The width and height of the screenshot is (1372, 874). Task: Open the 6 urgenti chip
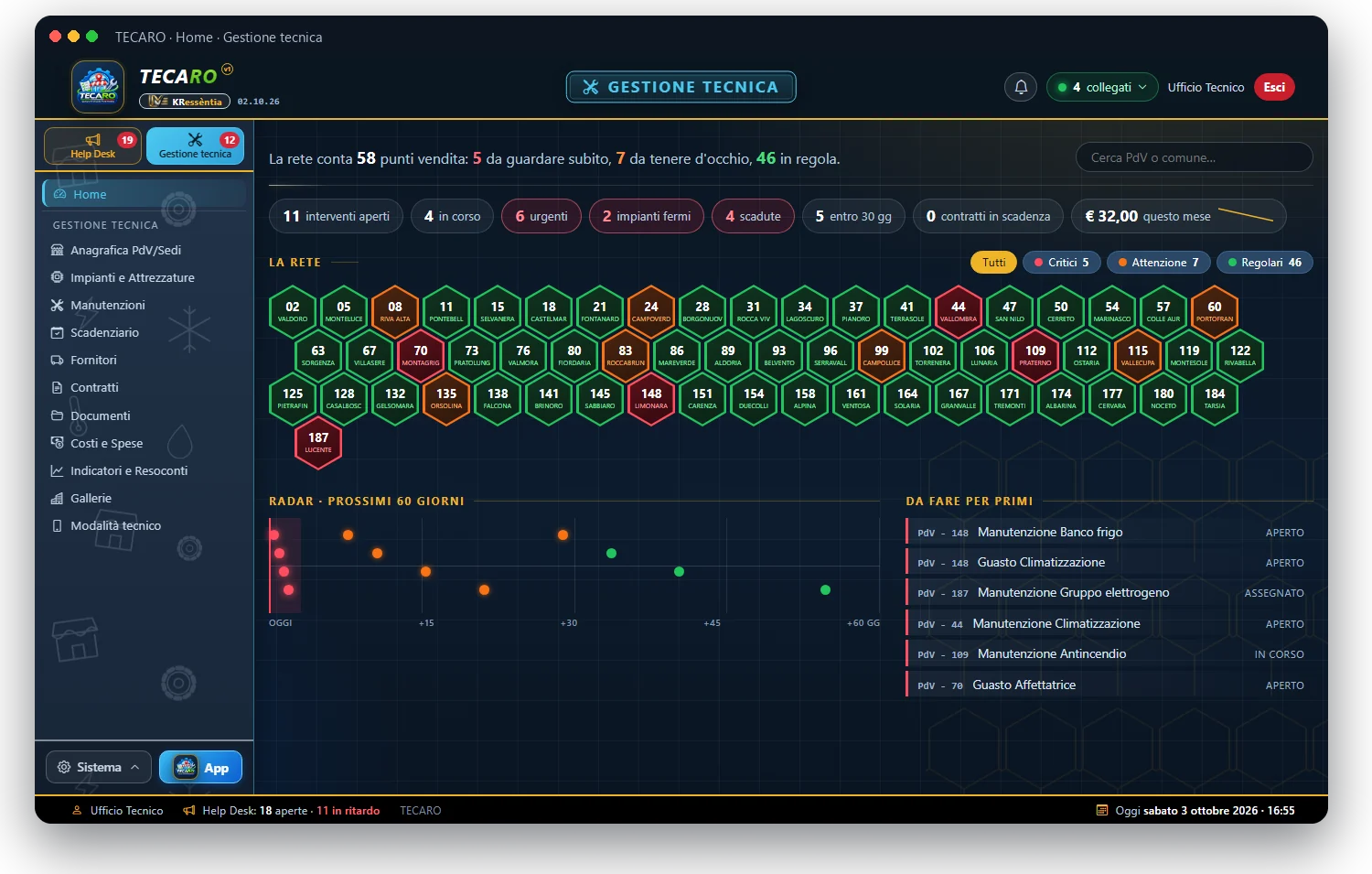point(541,216)
